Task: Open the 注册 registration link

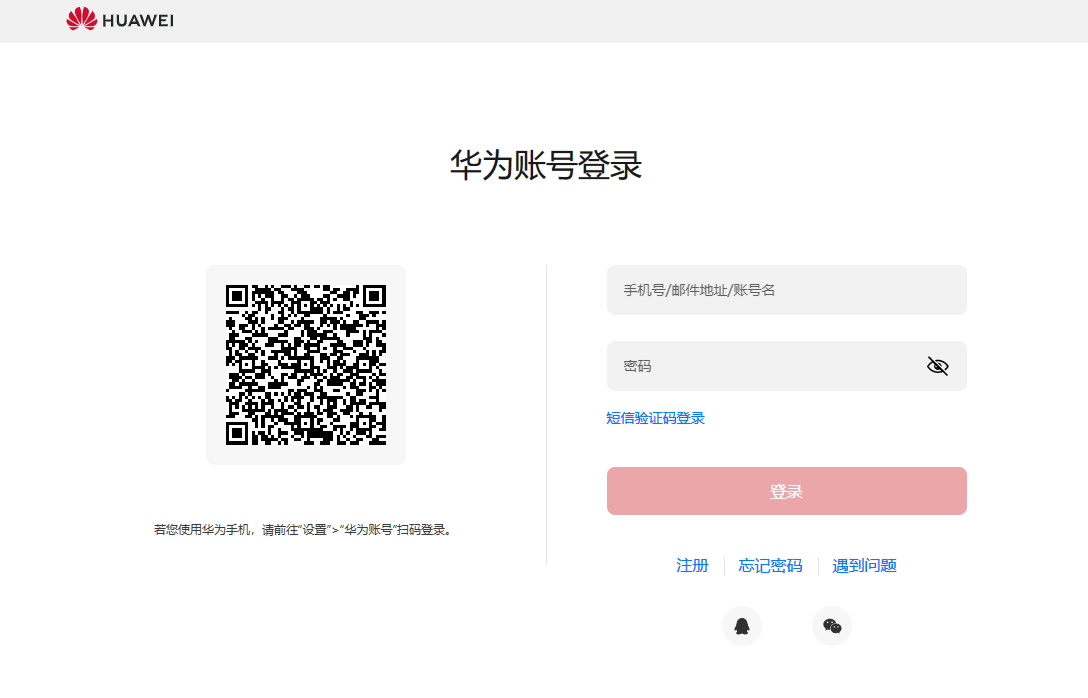Action: 692,565
